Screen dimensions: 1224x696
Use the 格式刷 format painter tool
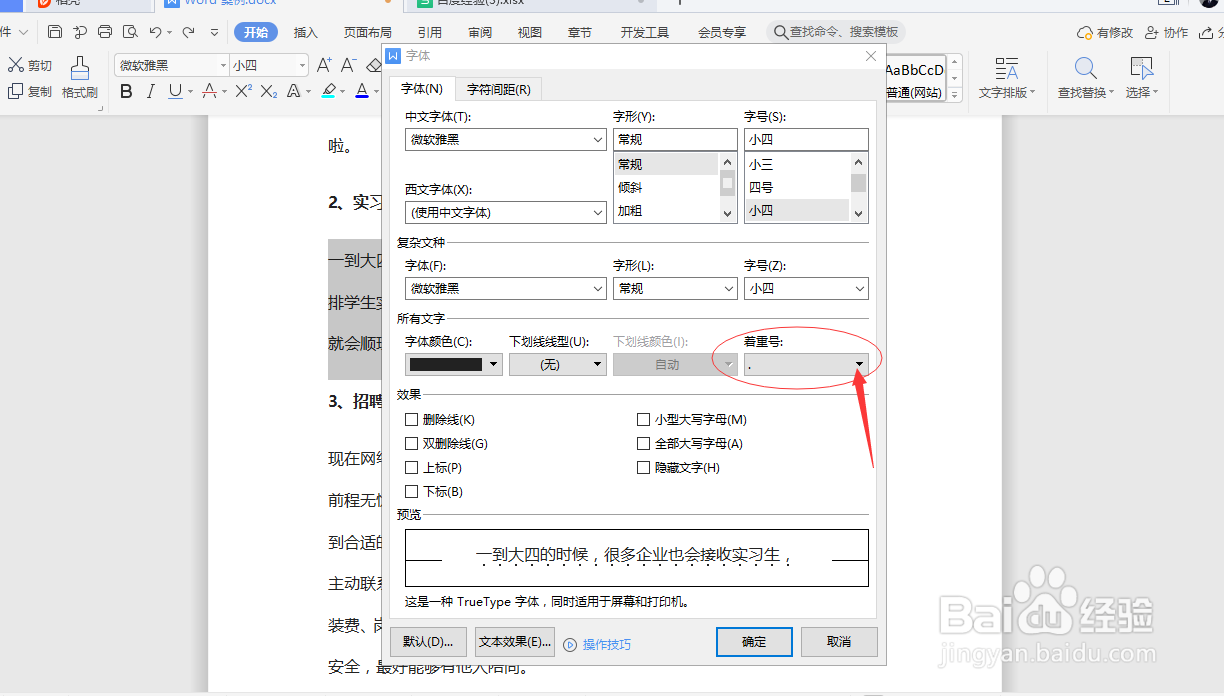82,76
